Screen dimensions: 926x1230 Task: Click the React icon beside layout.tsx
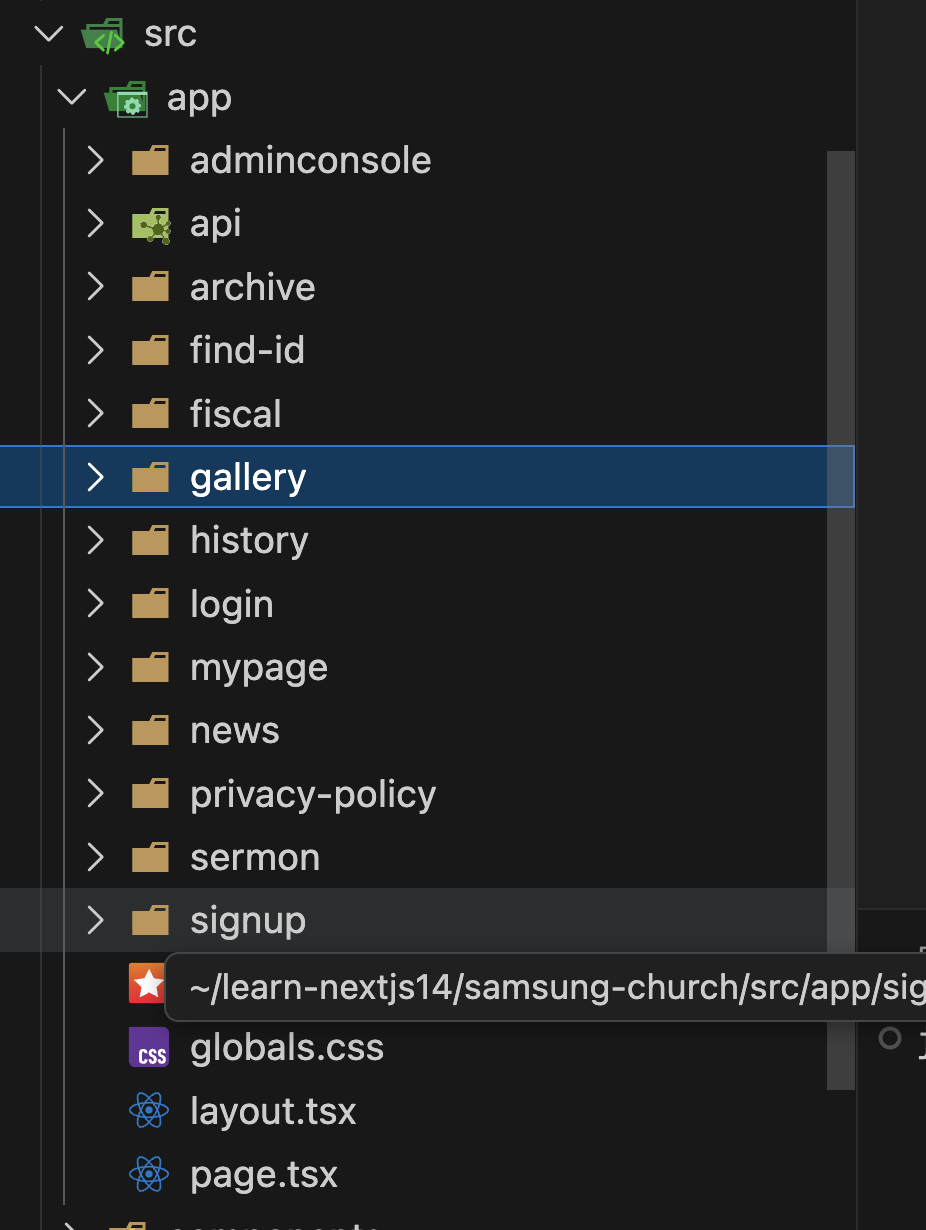tap(149, 1111)
